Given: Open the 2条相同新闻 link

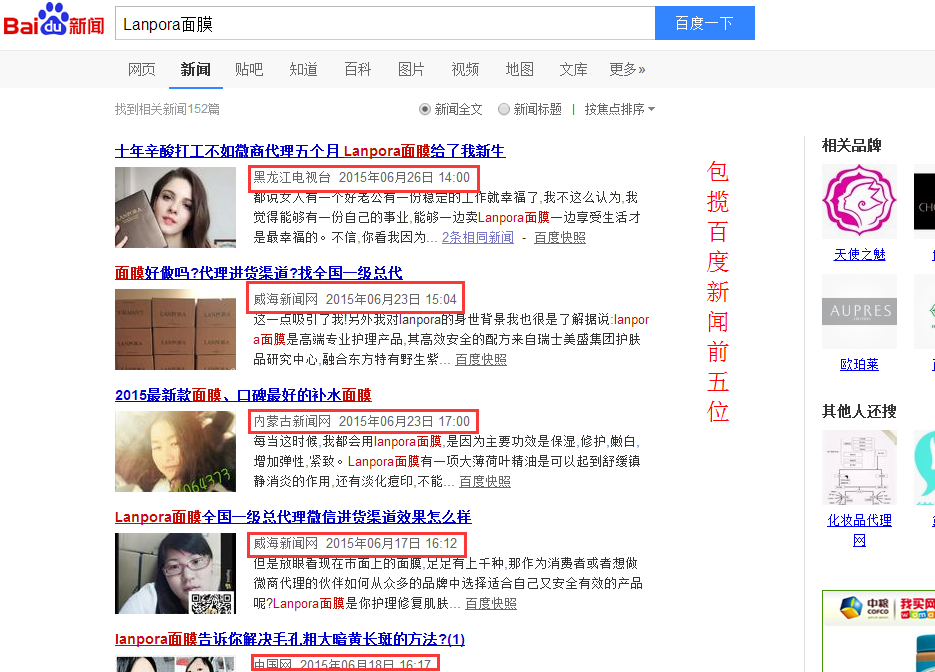Looking at the screenshot, I should 478,237.
